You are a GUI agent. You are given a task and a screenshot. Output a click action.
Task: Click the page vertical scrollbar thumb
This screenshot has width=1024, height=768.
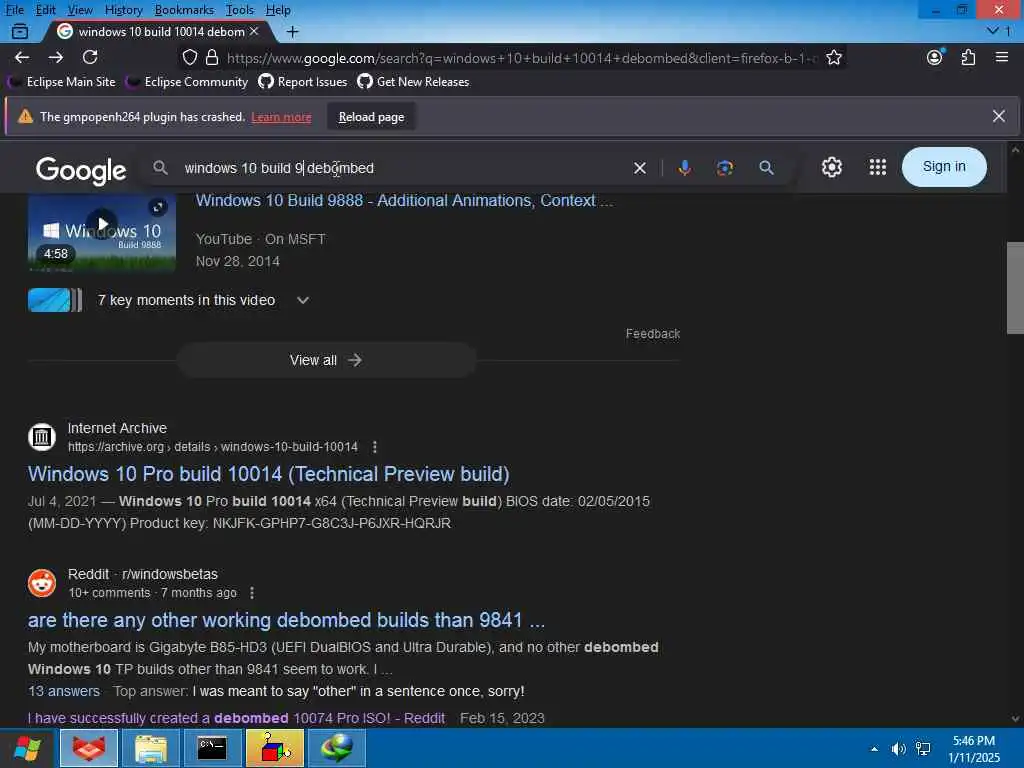coord(1015,287)
